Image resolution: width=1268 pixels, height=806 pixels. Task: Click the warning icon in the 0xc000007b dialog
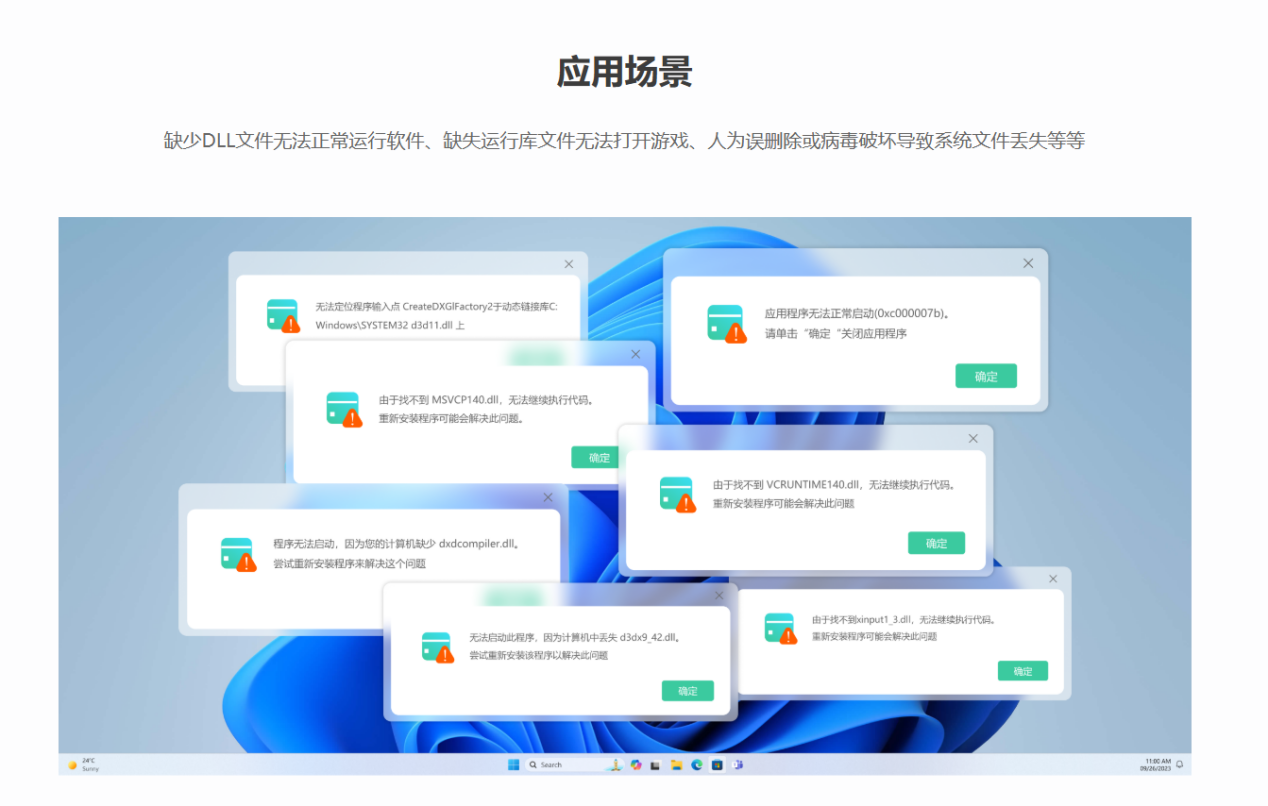click(x=727, y=324)
